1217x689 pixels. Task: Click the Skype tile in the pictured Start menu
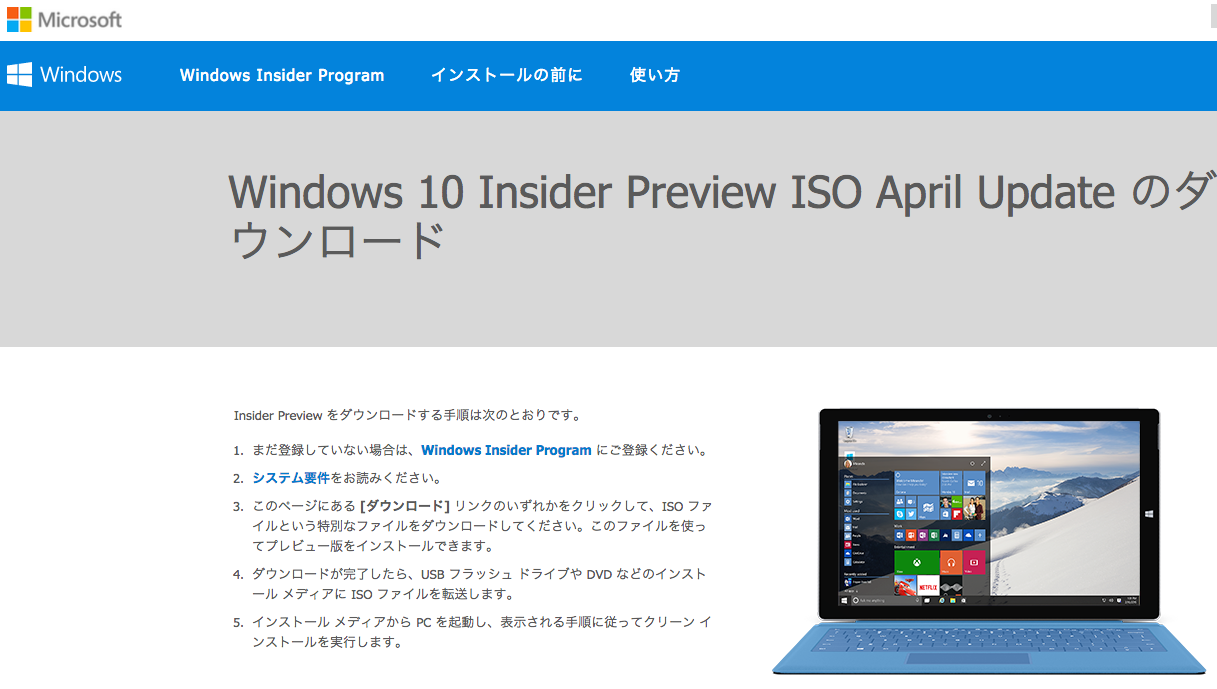(899, 514)
